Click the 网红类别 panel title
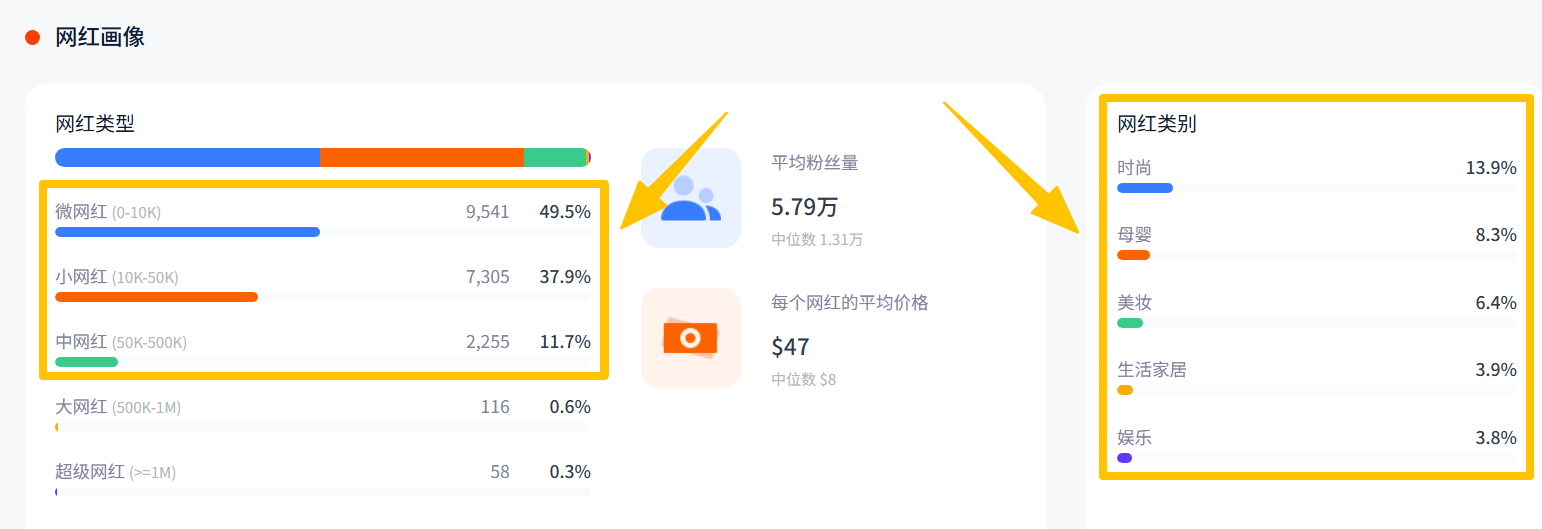Viewport: 1542px width, 529px height. point(1156,124)
